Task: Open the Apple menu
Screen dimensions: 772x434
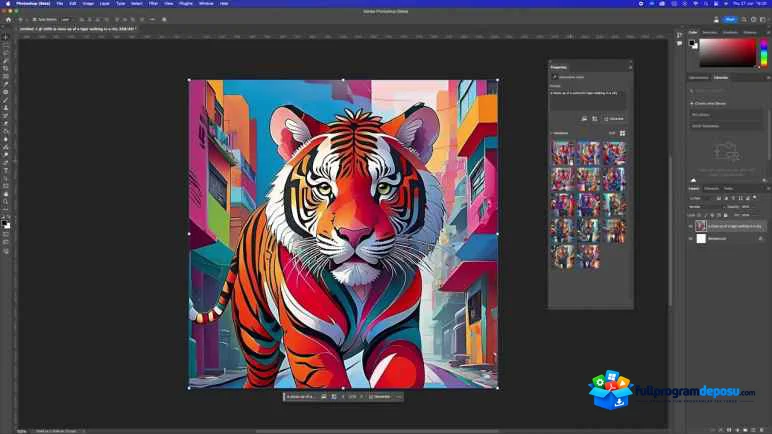Action: point(8,3)
